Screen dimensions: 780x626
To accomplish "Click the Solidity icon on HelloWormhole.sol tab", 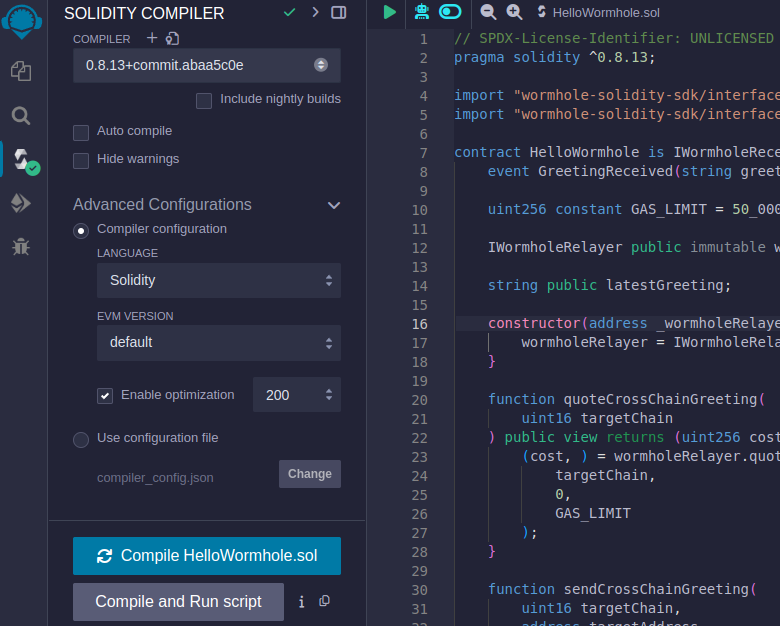I will (x=542, y=12).
